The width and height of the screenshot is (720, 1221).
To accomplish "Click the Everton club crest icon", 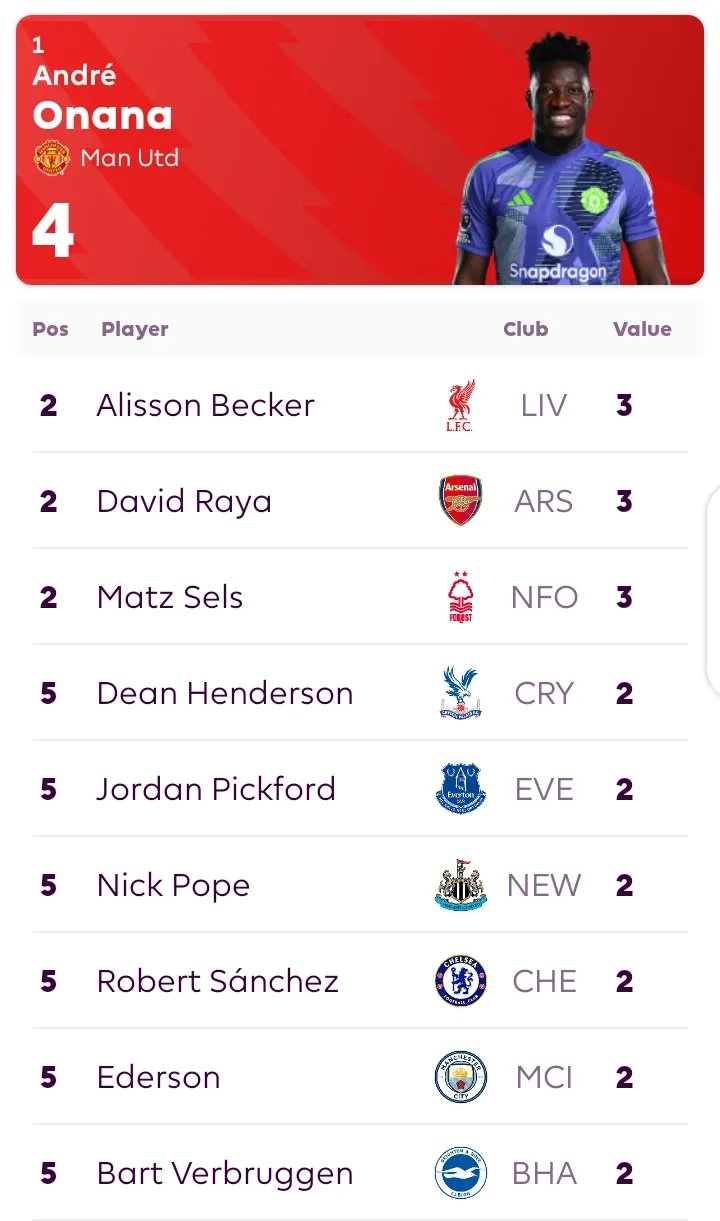I will pyautogui.click(x=461, y=789).
